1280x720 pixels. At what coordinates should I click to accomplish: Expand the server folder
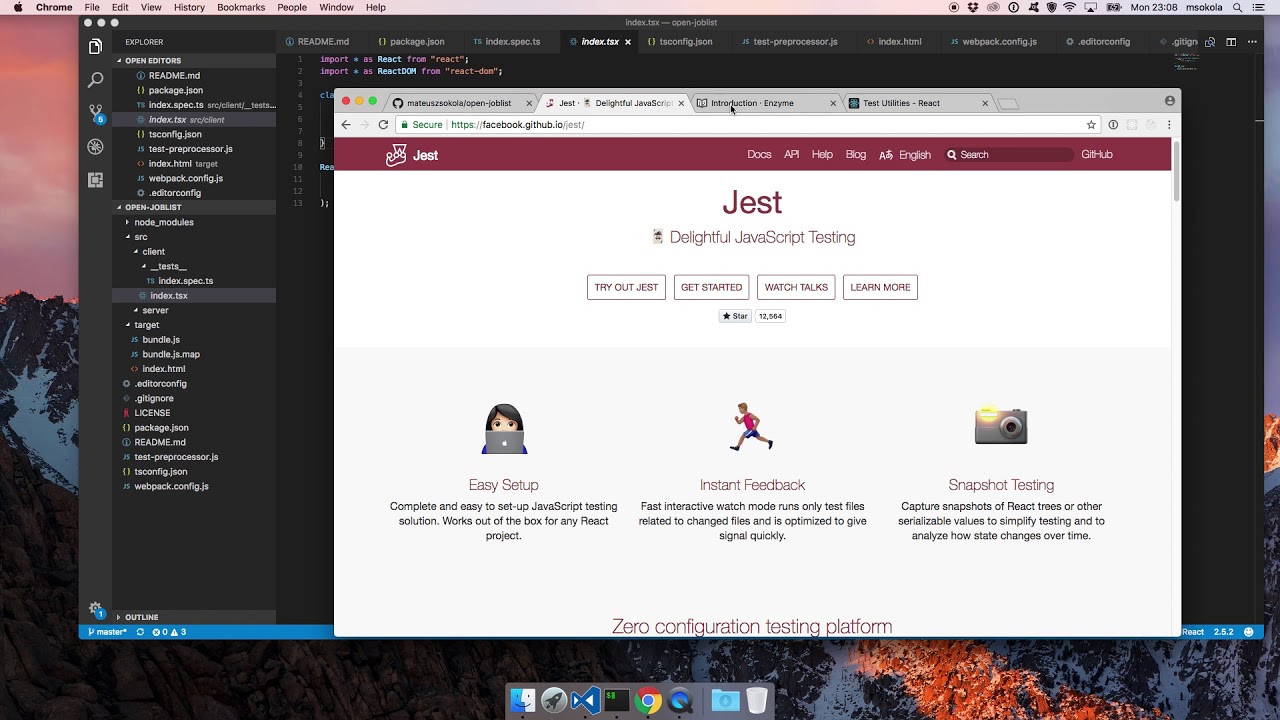pyautogui.click(x=155, y=310)
